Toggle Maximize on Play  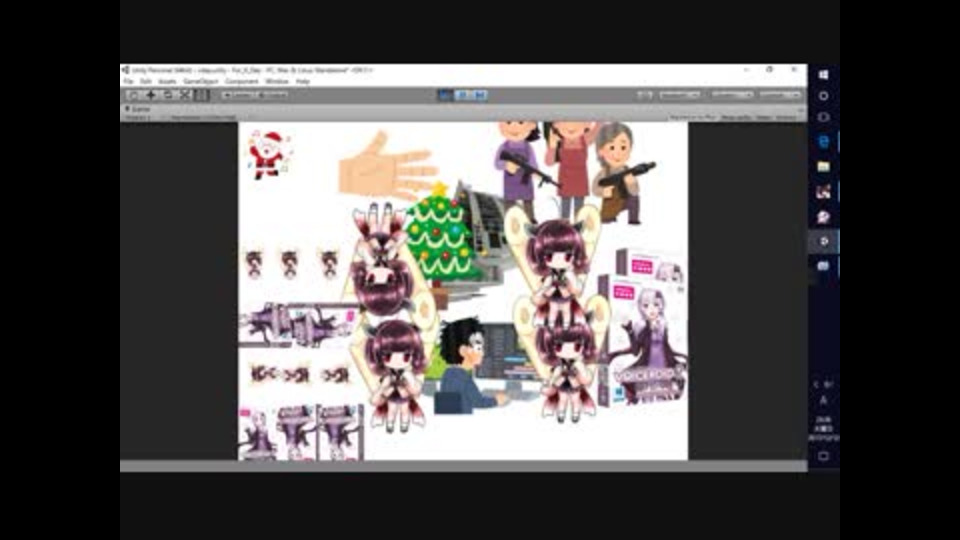point(692,117)
